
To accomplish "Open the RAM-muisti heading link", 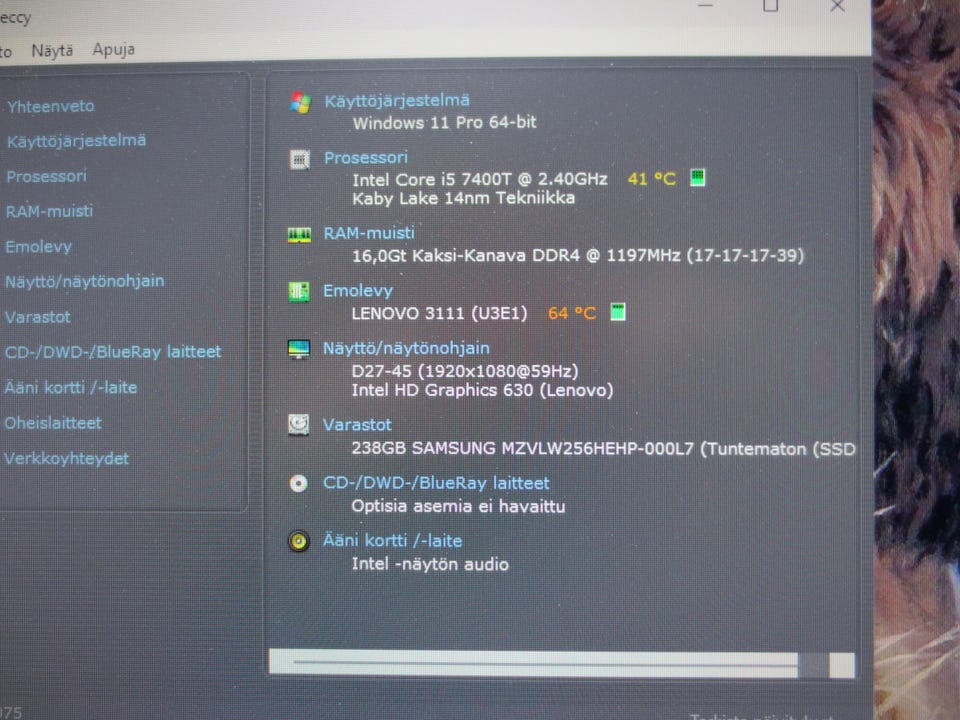I will pos(369,233).
